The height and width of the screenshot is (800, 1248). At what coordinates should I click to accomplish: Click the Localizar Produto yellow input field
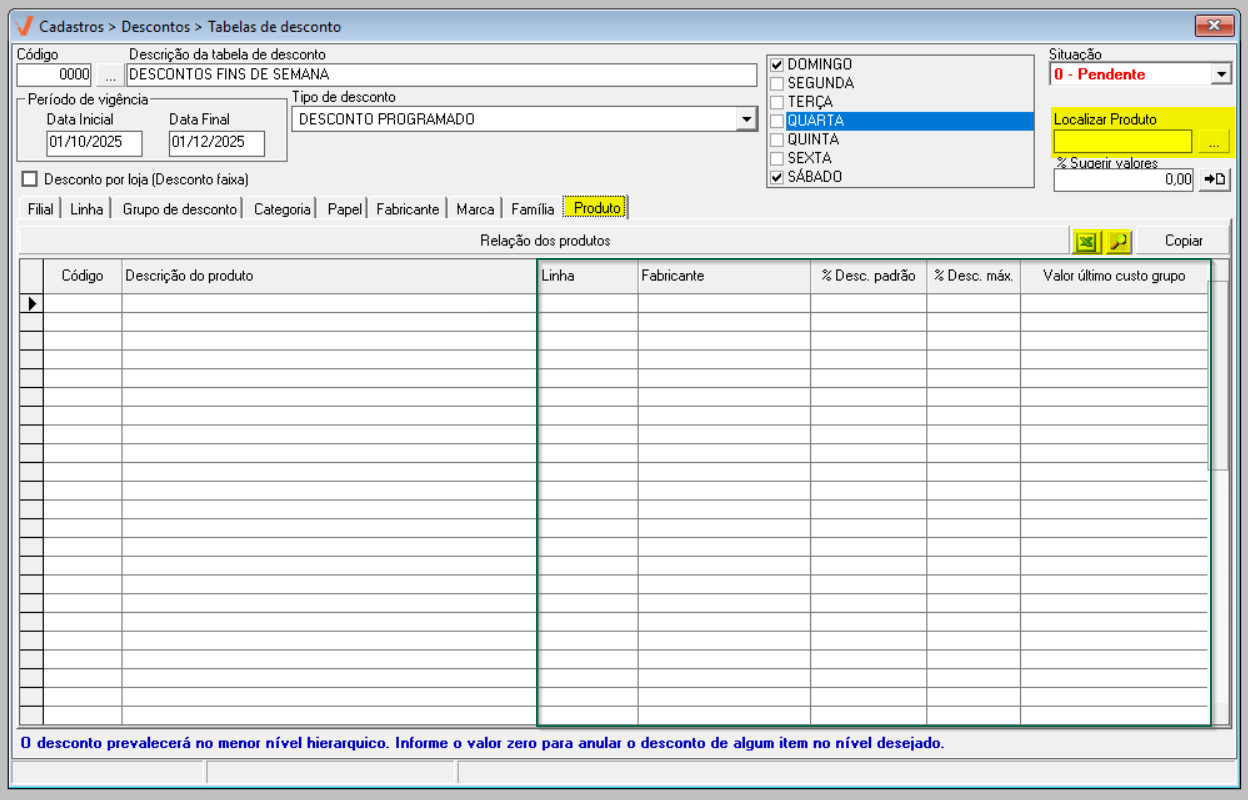click(1122, 142)
